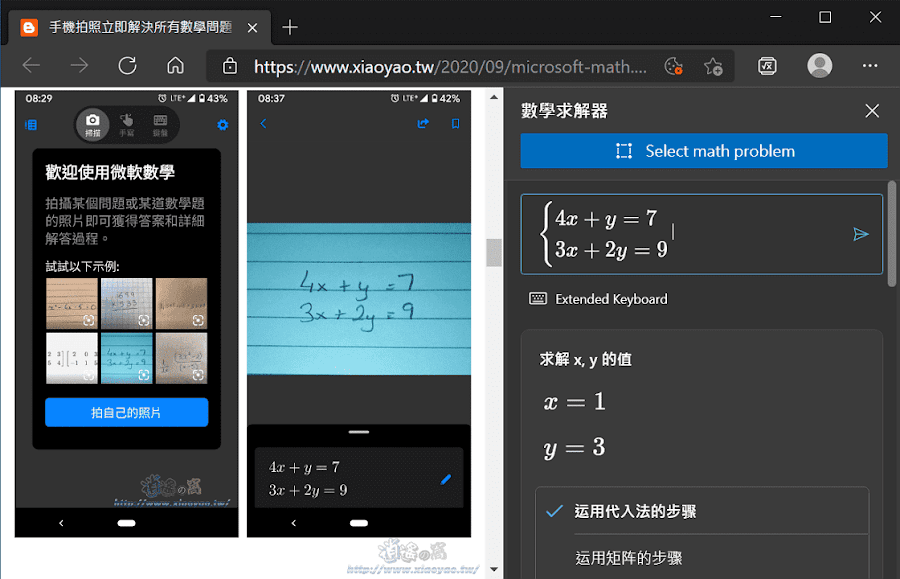This screenshot has width=900, height=579.
Task: Select the top right brown sample thumbnail
Action: [181, 304]
